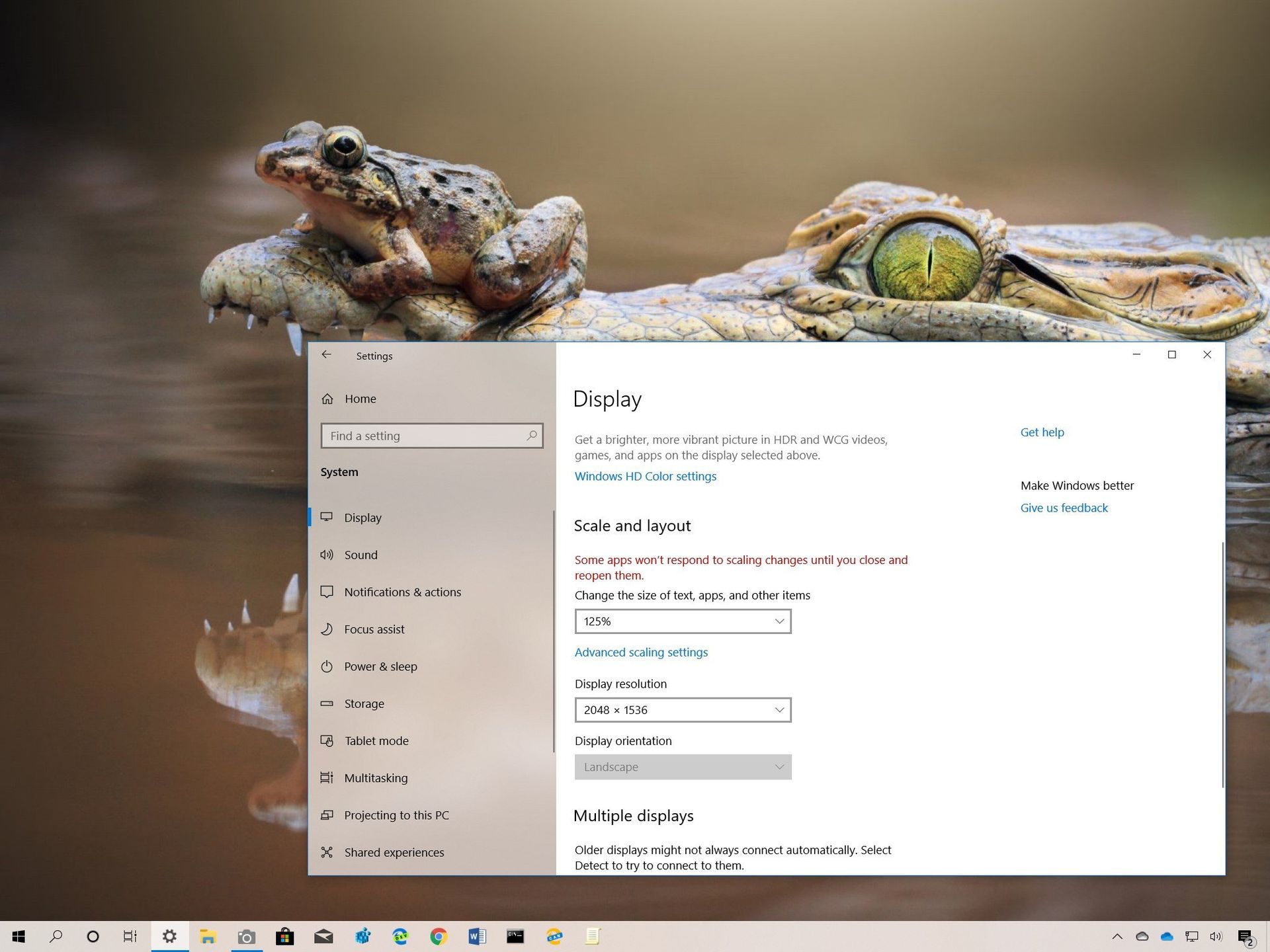The image size is (1270, 952).
Task: Click Advanced scaling settings link
Action: click(x=641, y=652)
